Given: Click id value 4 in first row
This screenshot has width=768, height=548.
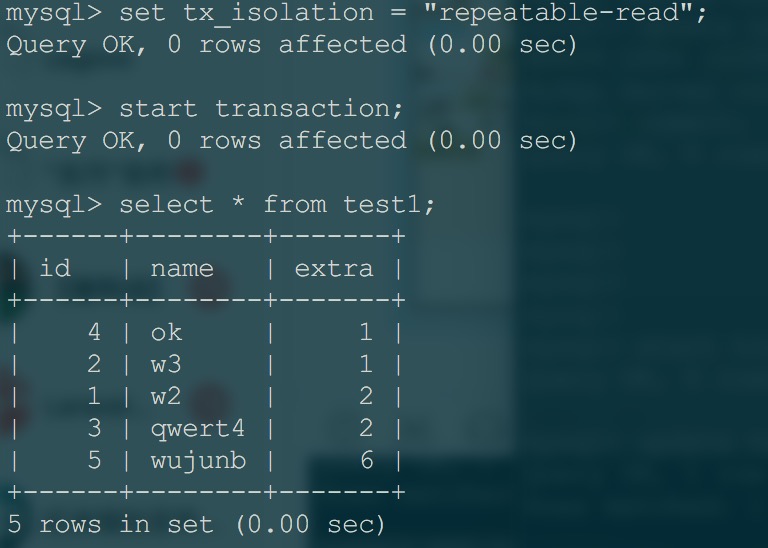Looking at the screenshot, I should 95,333.
